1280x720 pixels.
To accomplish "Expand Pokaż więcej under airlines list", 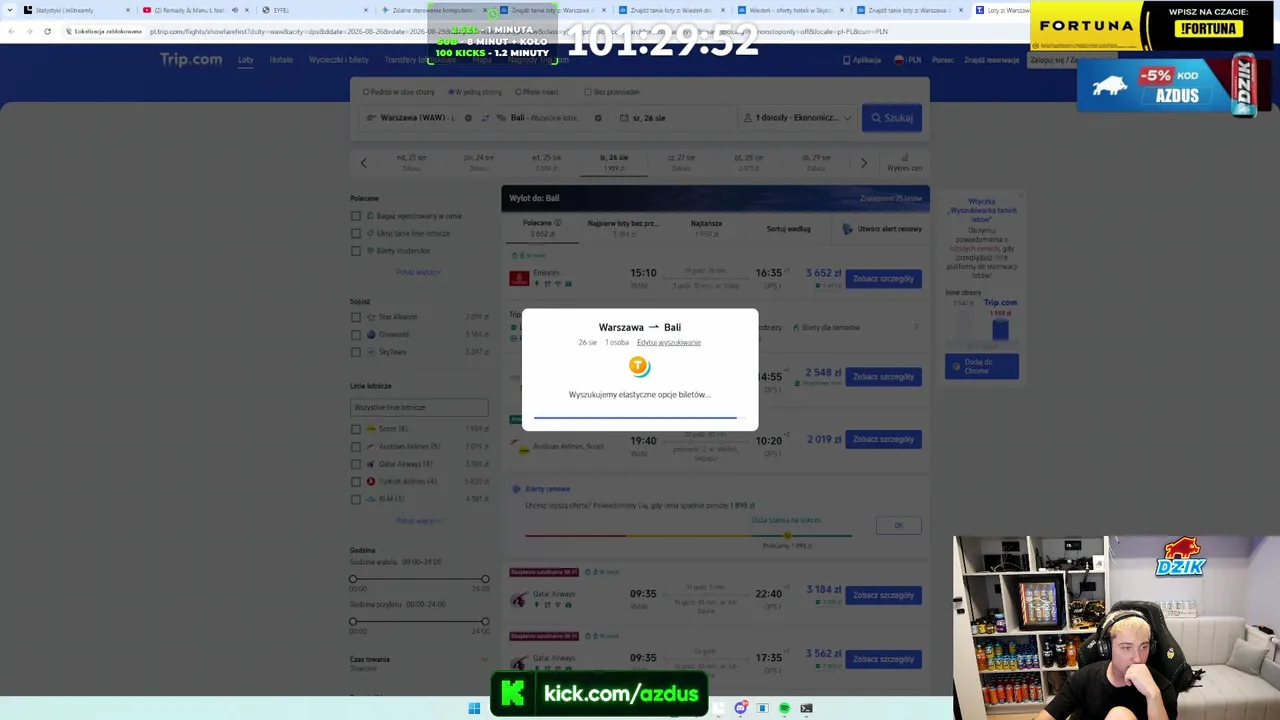I will click(x=418, y=521).
